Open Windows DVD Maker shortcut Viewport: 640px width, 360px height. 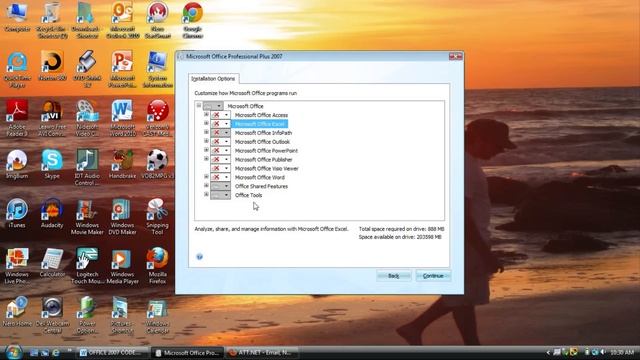point(122,216)
